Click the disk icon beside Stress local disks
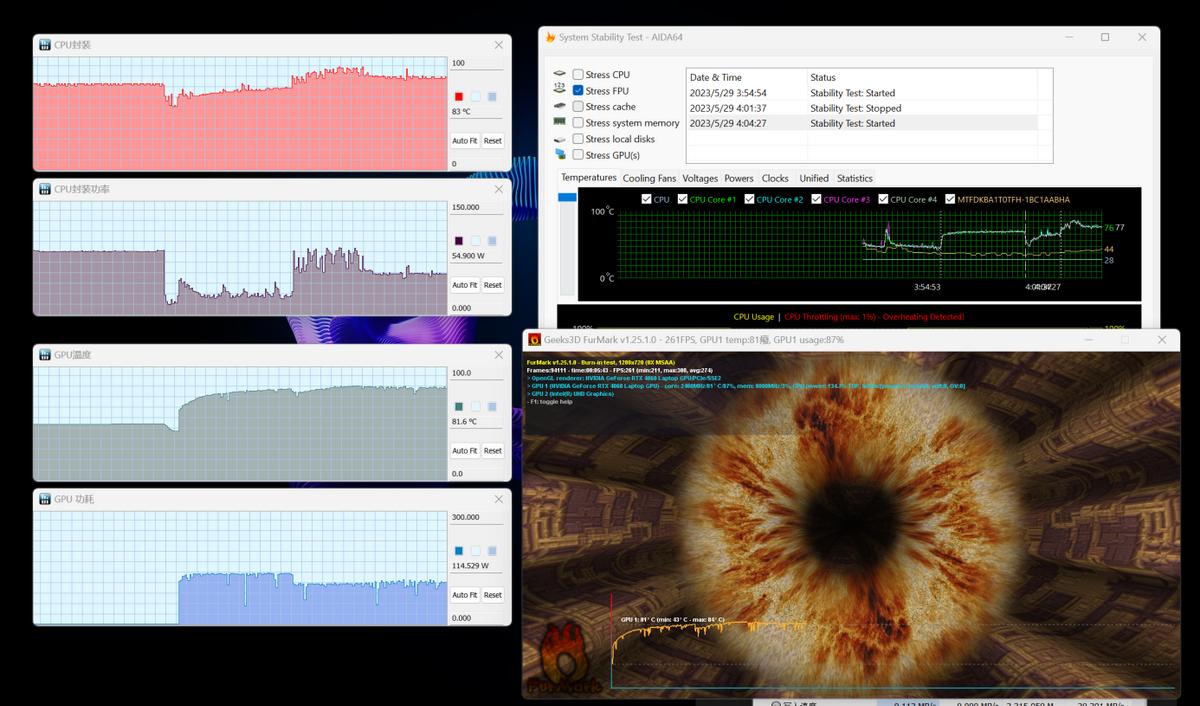The height and width of the screenshot is (706, 1200). coord(560,139)
